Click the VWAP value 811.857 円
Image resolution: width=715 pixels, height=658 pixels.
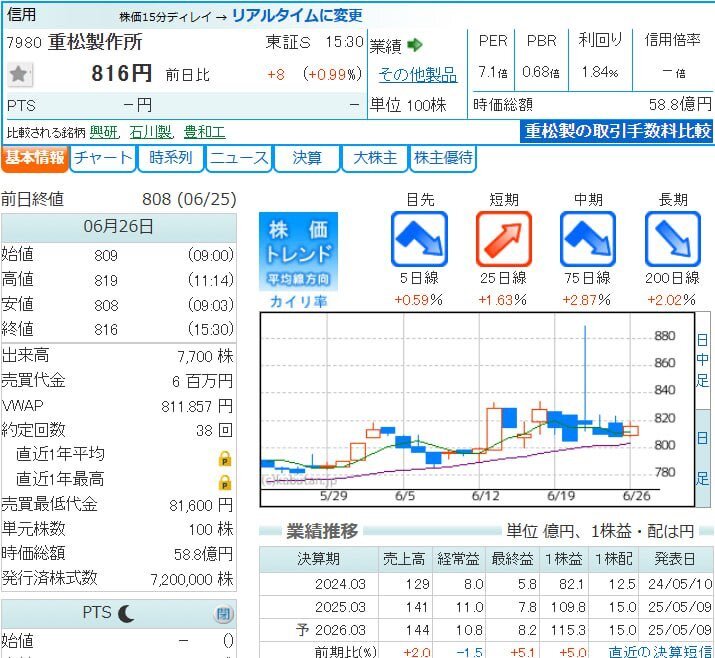tap(197, 406)
